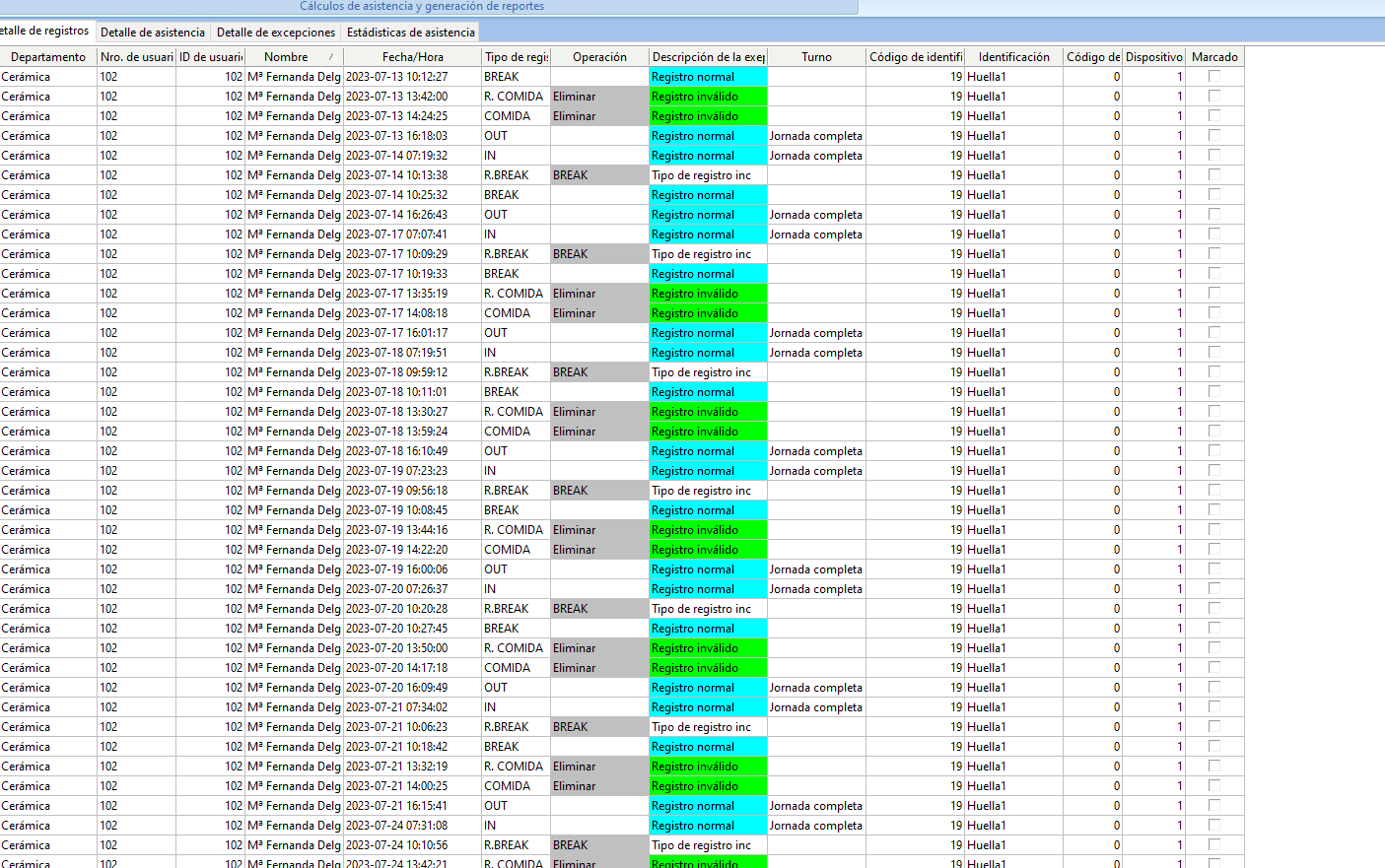Go to the Detalle de registros tab
Image resolution: width=1385 pixels, height=868 pixels.
(x=45, y=31)
